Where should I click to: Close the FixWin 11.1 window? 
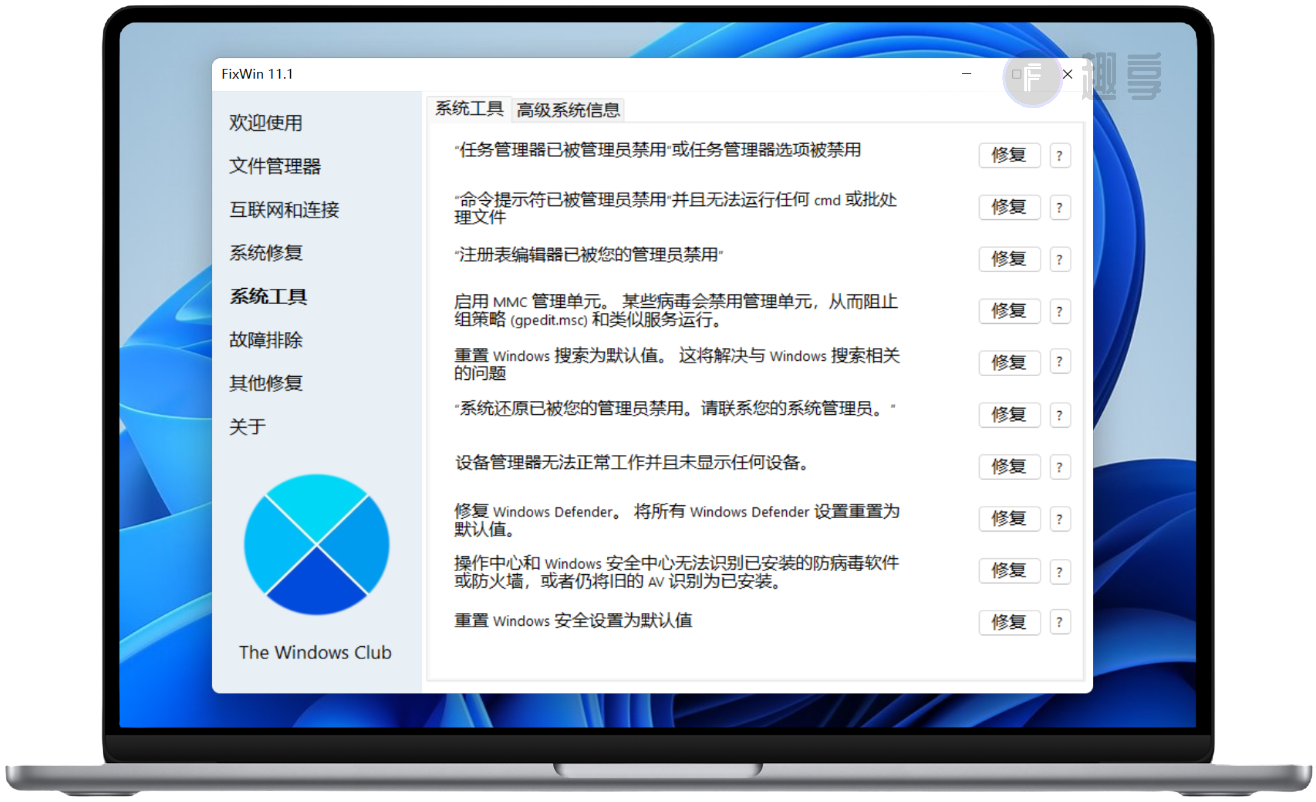[x=1067, y=74]
